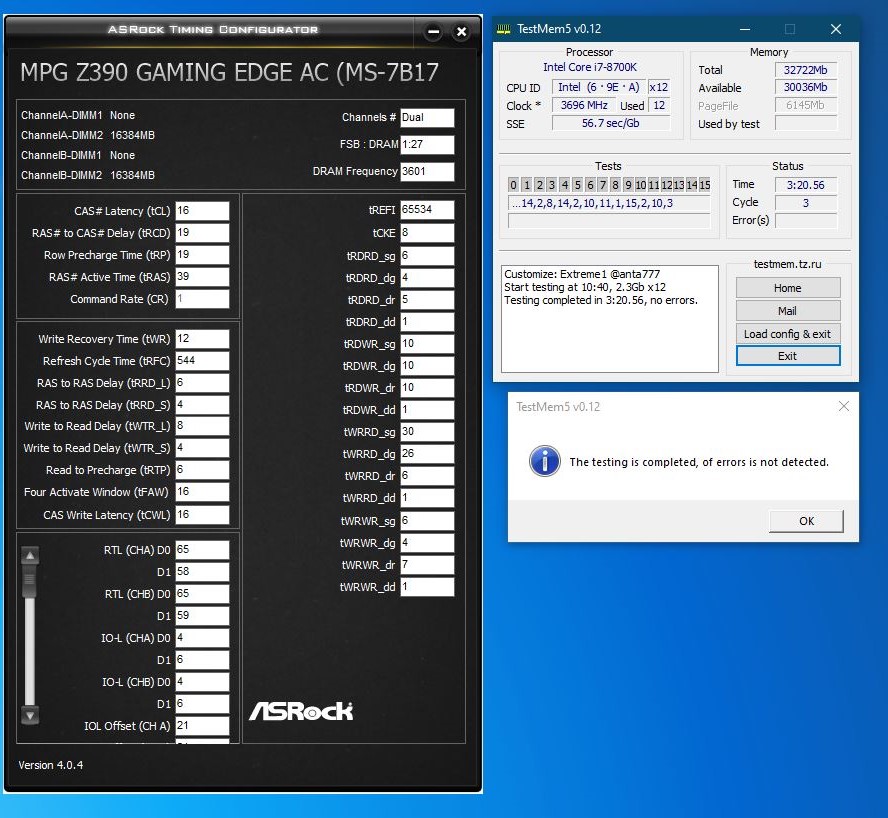Image resolution: width=888 pixels, height=818 pixels.
Task: Click the Available memory value 30036Mb
Action: click(x=806, y=87)
